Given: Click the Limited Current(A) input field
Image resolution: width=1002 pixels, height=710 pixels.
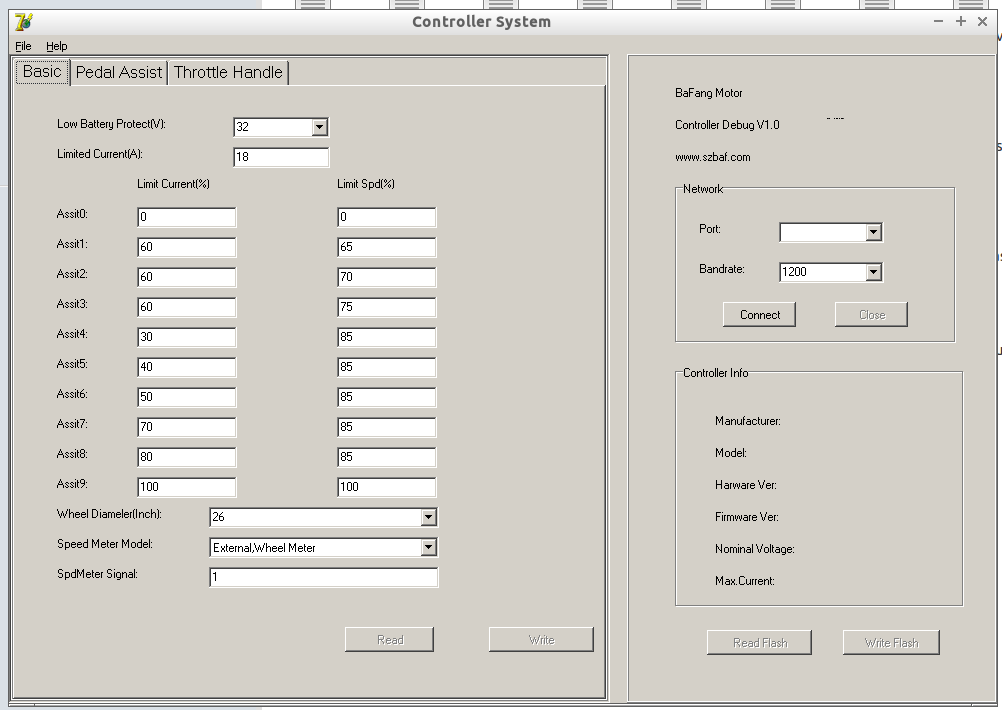Looking at the screenshot, I should 281,157.
